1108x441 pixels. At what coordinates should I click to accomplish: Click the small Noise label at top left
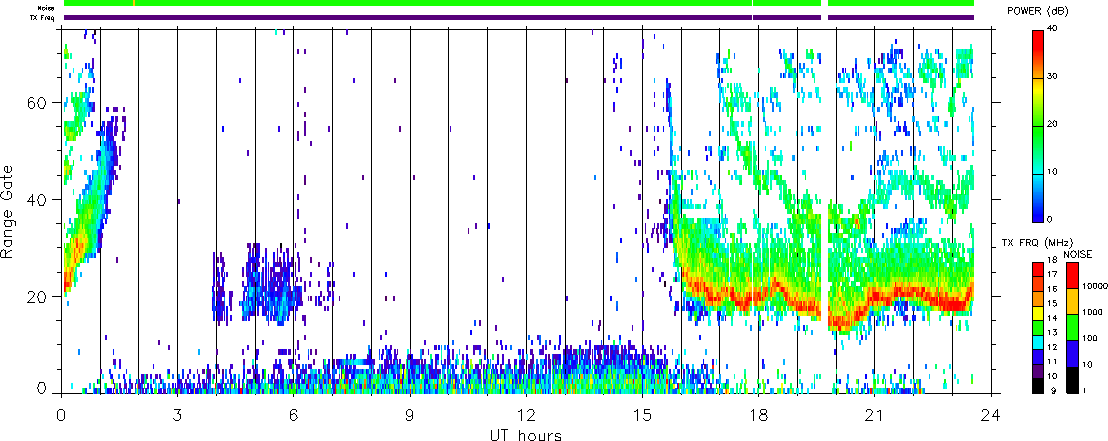pyautogui.click(x=46, y=8)
